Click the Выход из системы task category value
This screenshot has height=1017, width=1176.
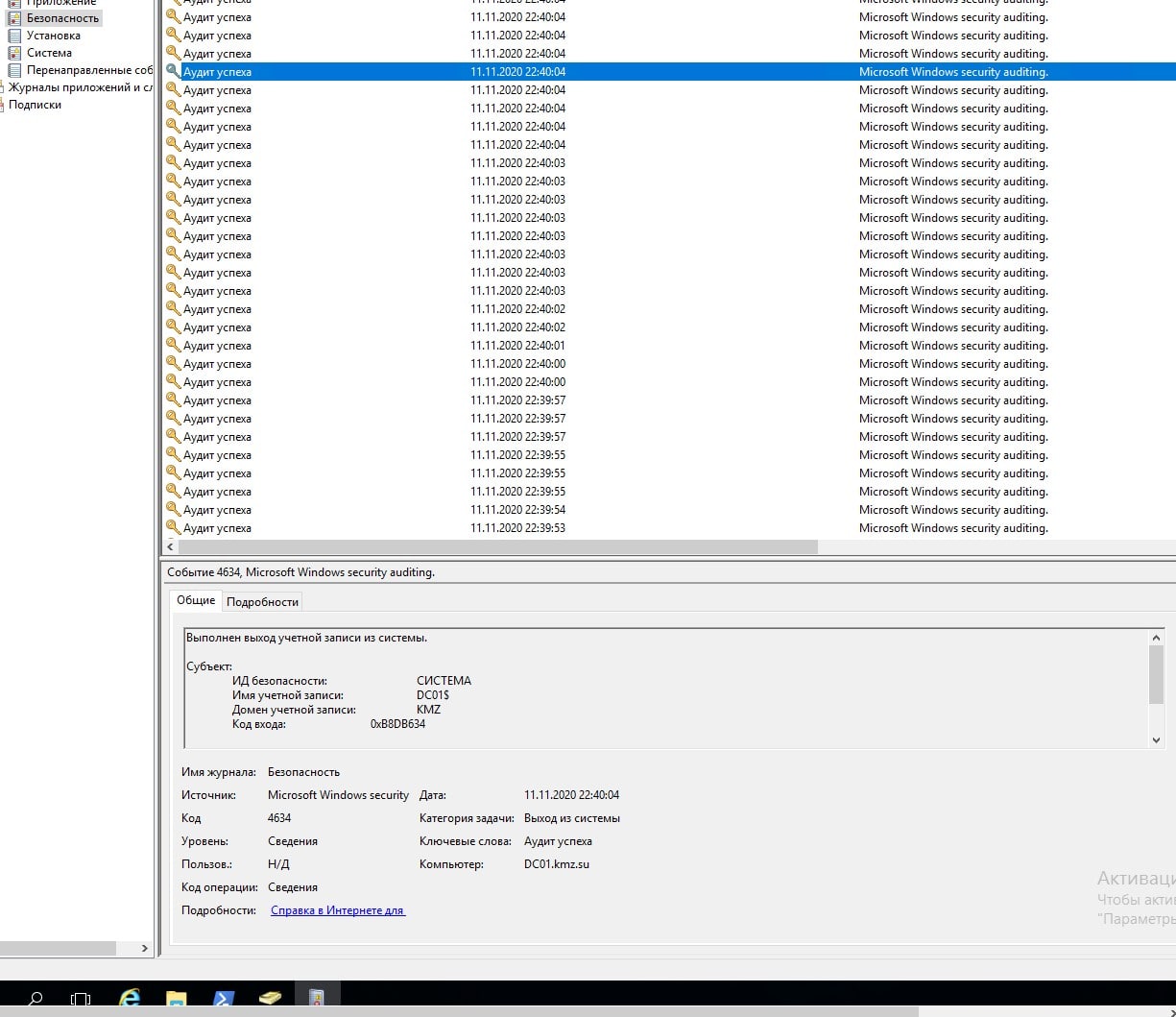[x=572, y=818]
